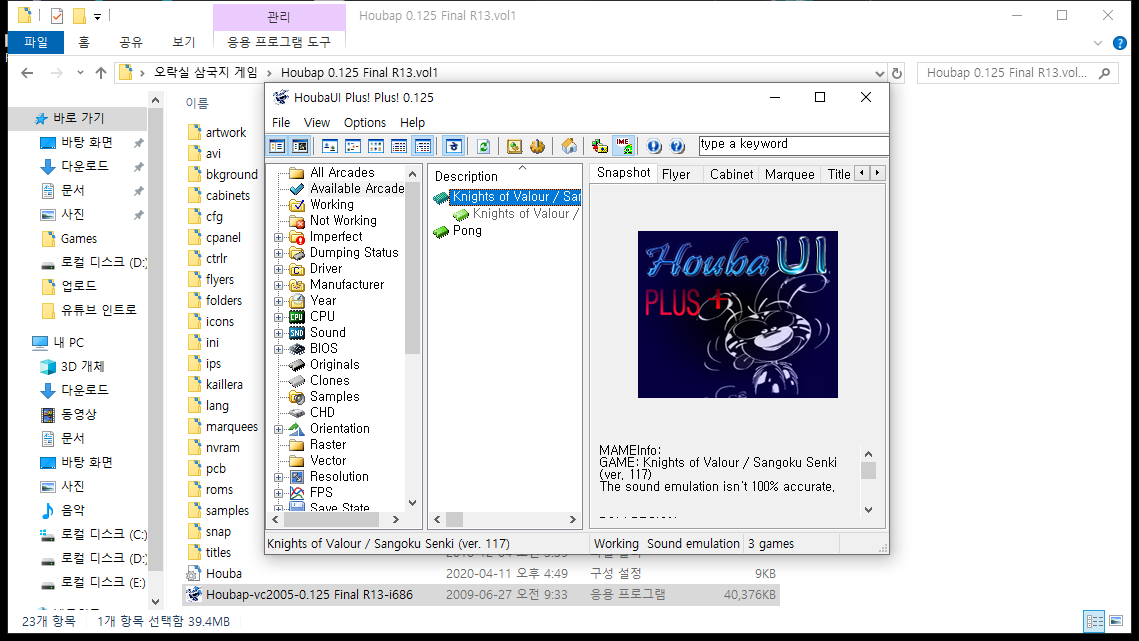Toggle the picture area toolbar button
This screenshot has width=1139, height=641.
300,146
